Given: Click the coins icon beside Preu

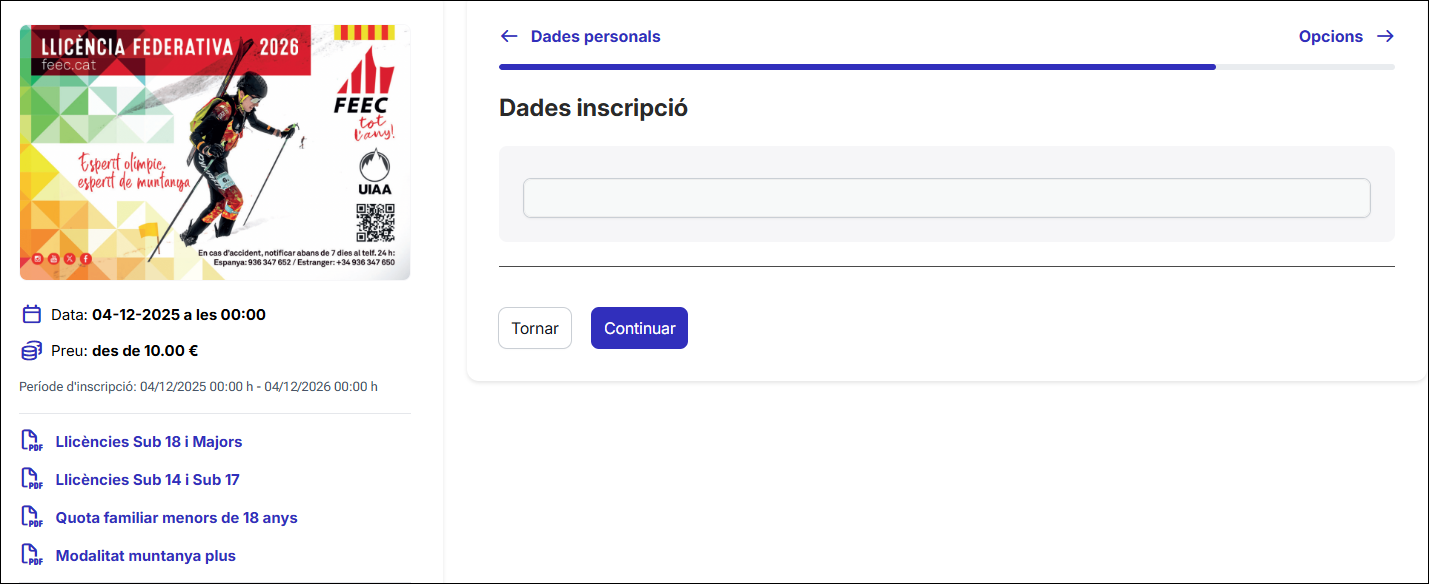Looking at the screenshot, I should tap(30, 350).
